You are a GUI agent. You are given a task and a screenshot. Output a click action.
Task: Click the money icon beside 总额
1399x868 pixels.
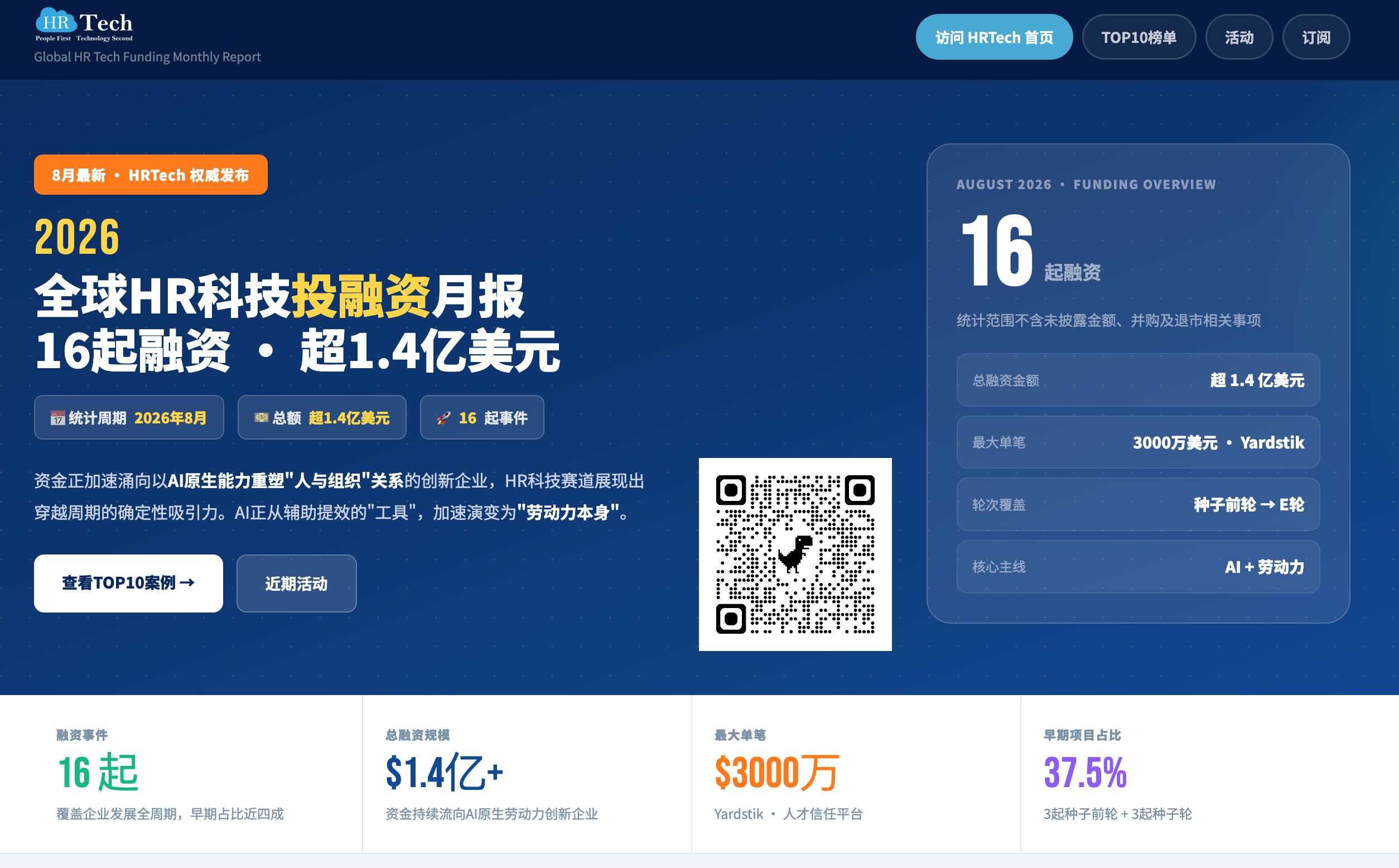(261, 417)
